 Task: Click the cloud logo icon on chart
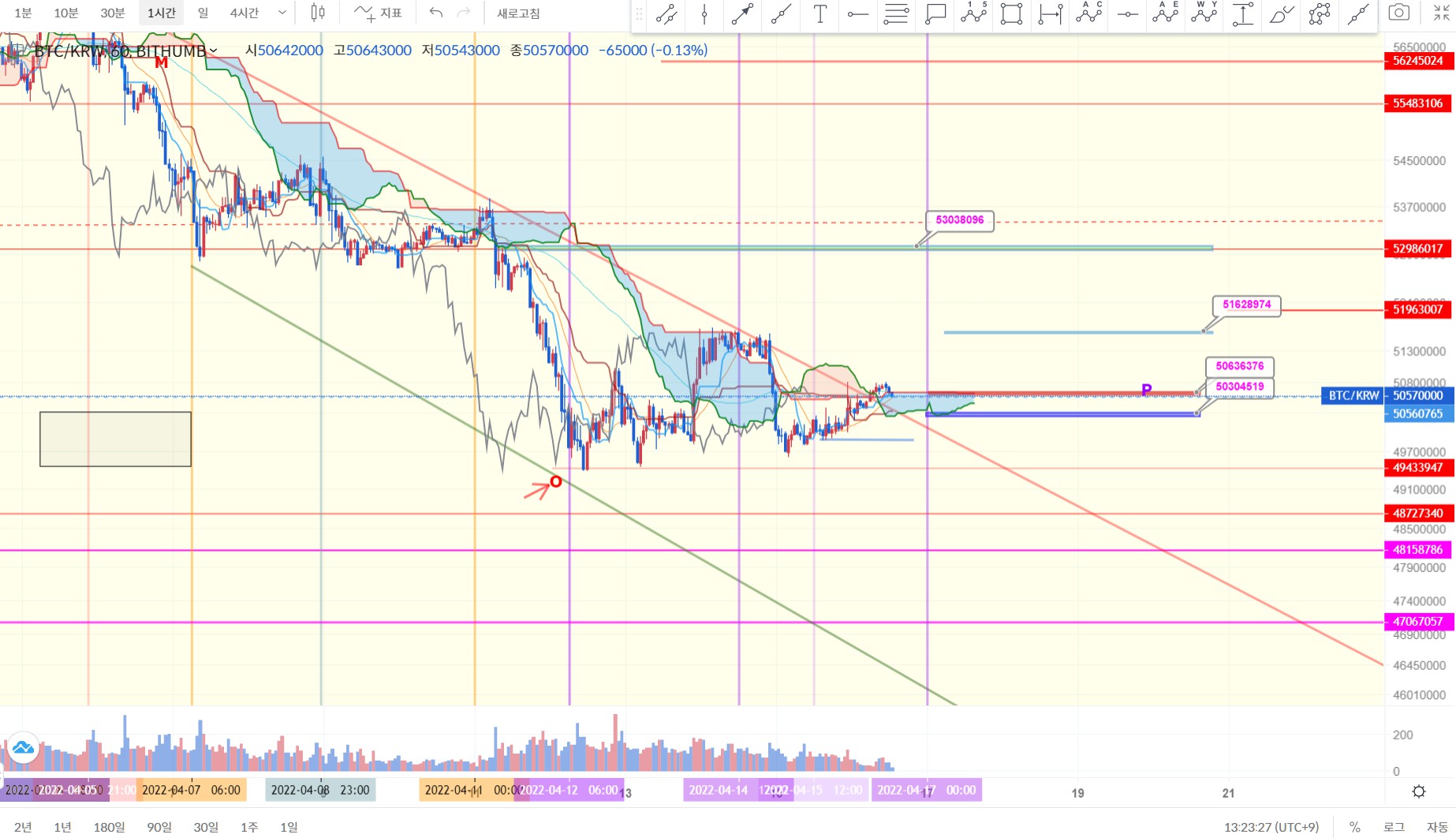tap(23, 746)
